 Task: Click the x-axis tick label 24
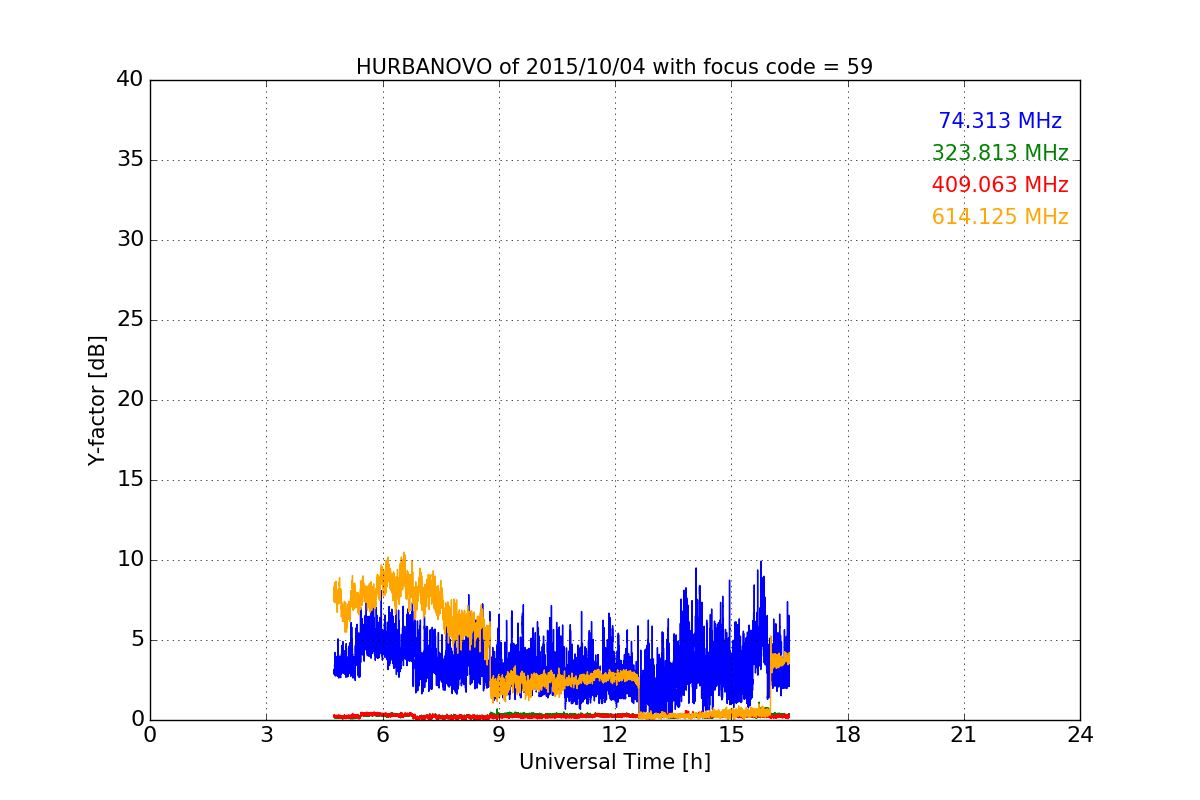(1080, 735)
